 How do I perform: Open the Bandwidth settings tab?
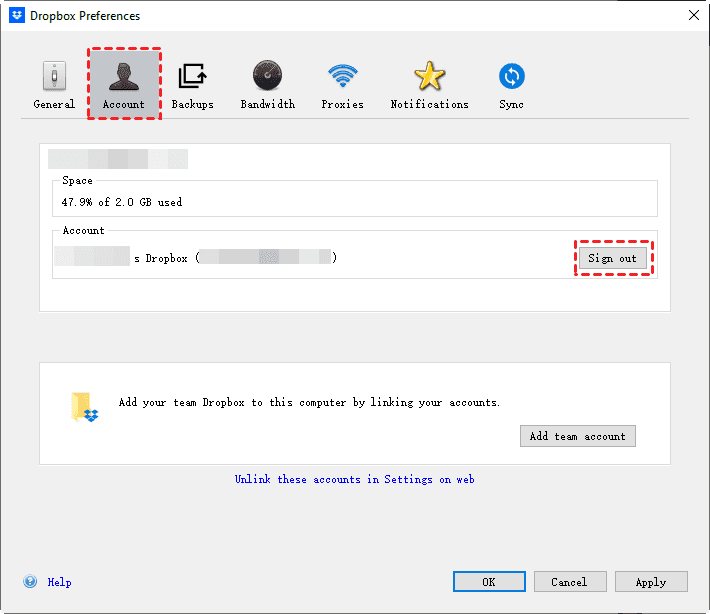coord(268,85)
